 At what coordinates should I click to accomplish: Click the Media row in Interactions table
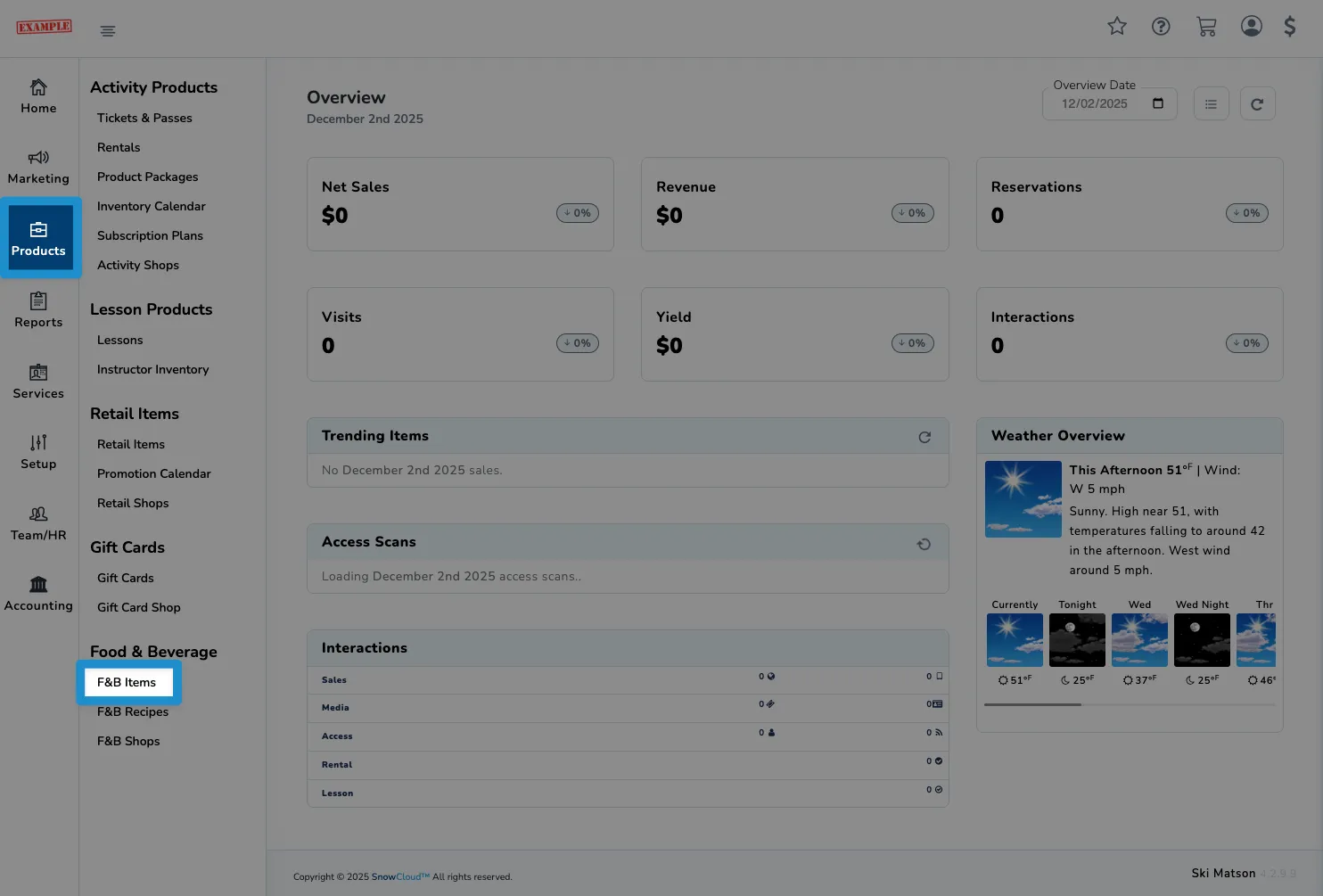pos(628,708)
